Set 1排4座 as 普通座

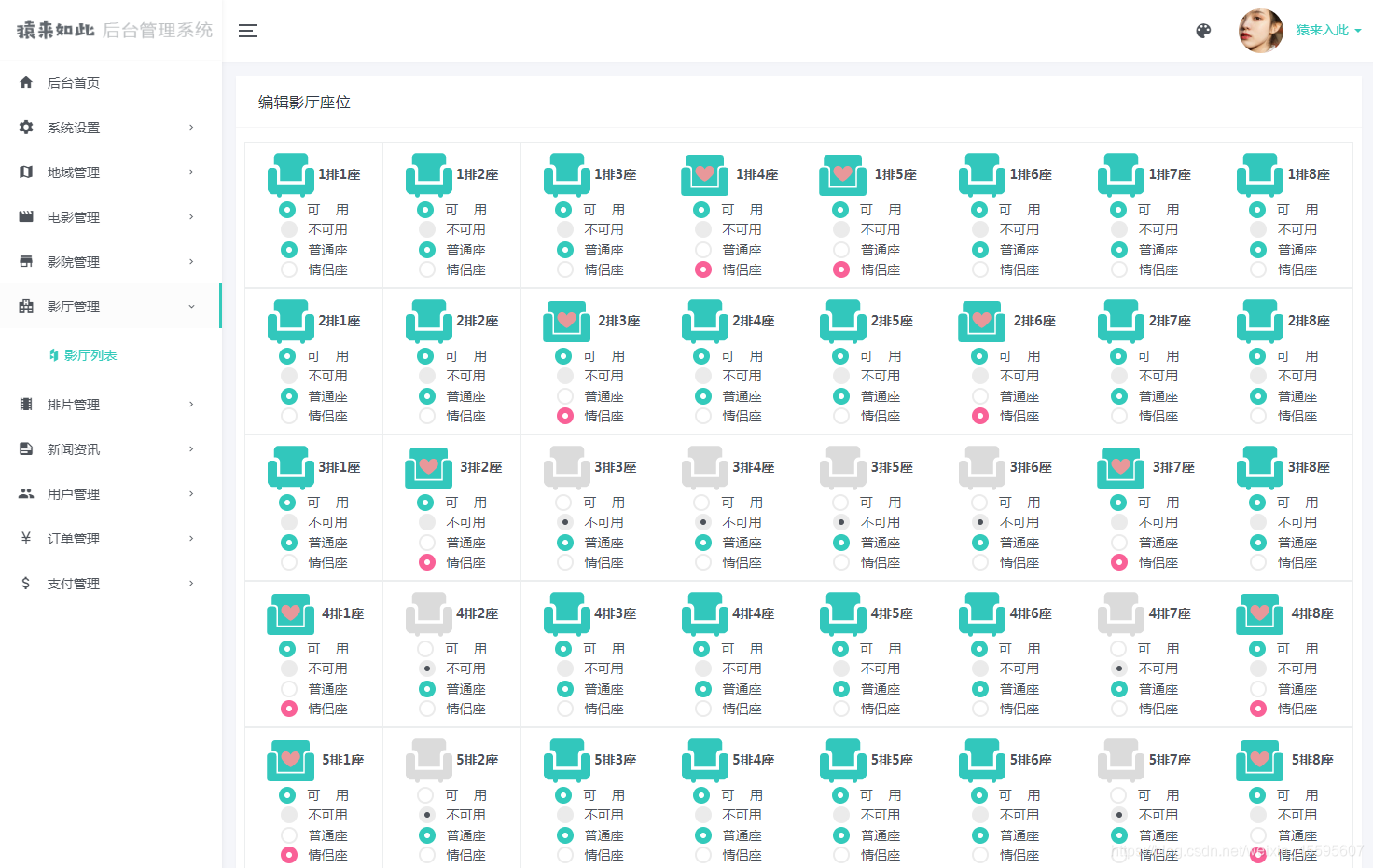click(703, 250)
